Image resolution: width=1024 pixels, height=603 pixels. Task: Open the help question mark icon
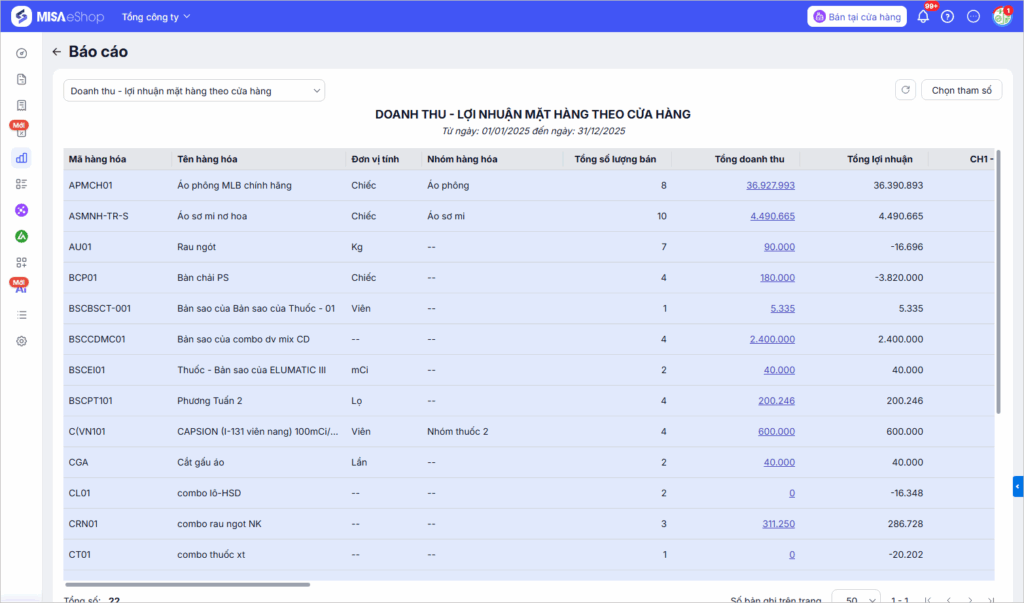pos(948,17)
